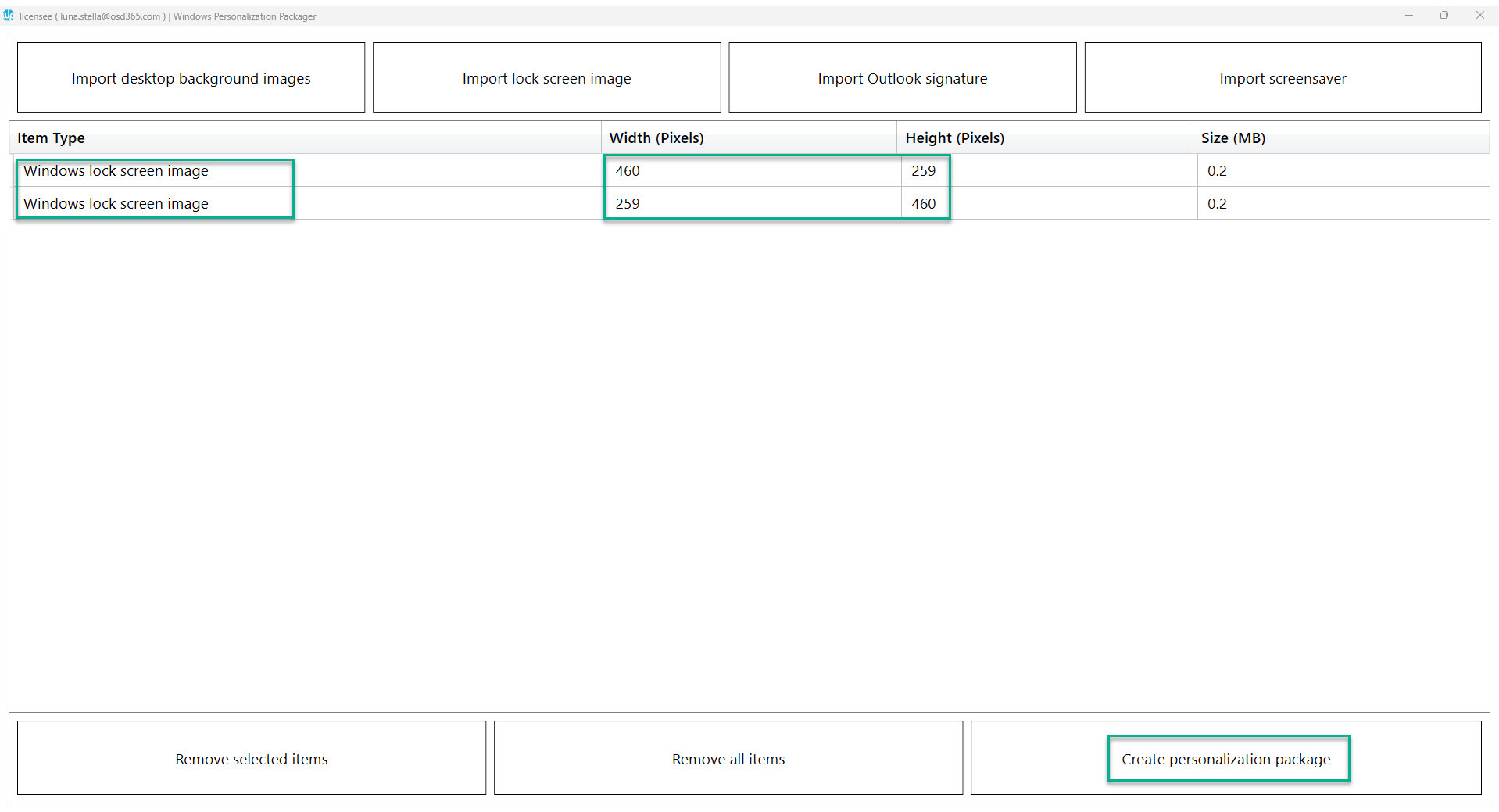This screenshot has height=812, width=1499.
Task: Sort the list by Height (Pixels)
Action: 954,138
